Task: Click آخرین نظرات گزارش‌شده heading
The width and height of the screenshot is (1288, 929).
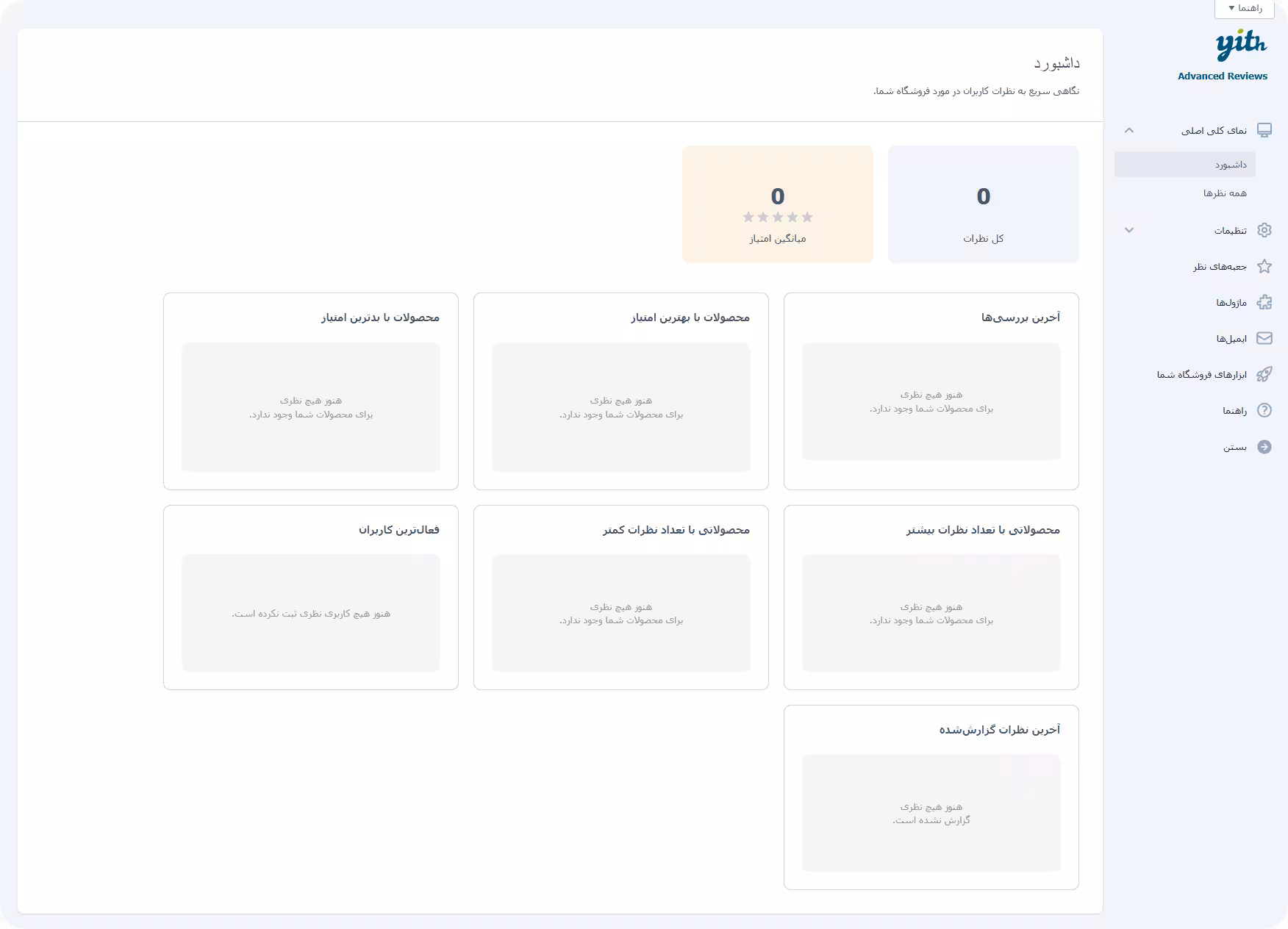Action: (1000, 730)
